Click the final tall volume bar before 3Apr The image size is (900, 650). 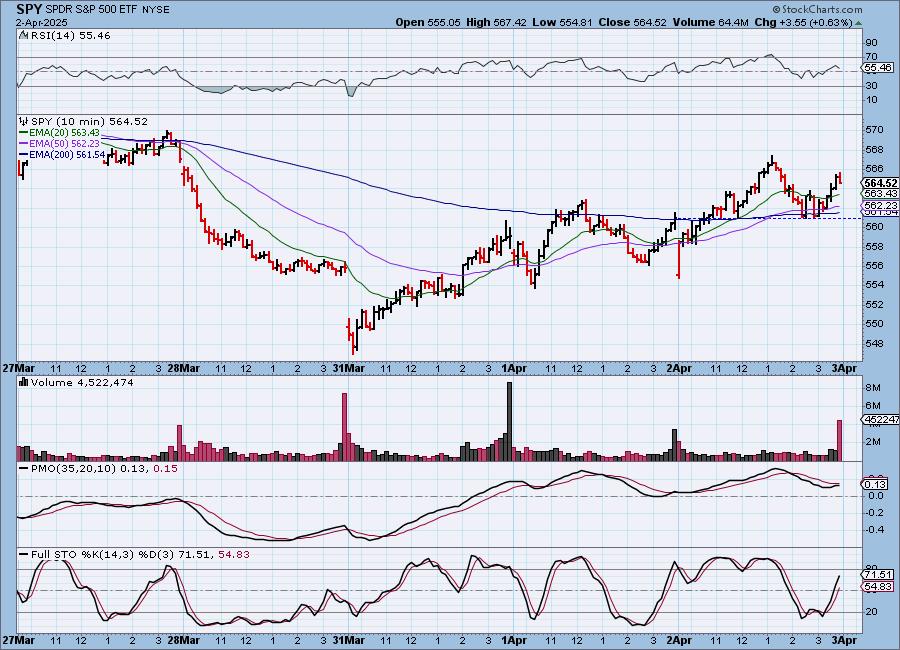(840, 440)
